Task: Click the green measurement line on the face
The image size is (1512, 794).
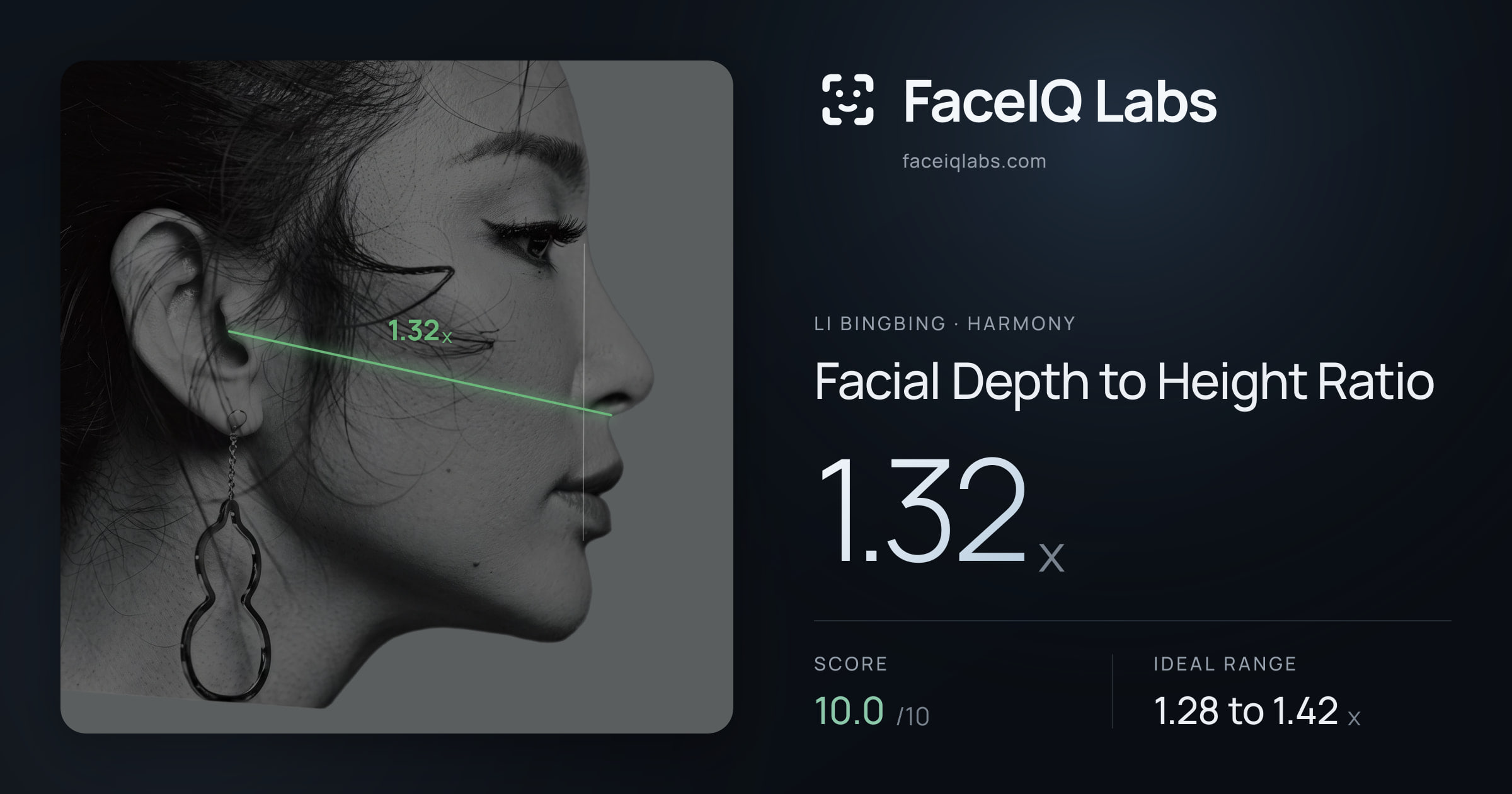Action: coord(420,373)
